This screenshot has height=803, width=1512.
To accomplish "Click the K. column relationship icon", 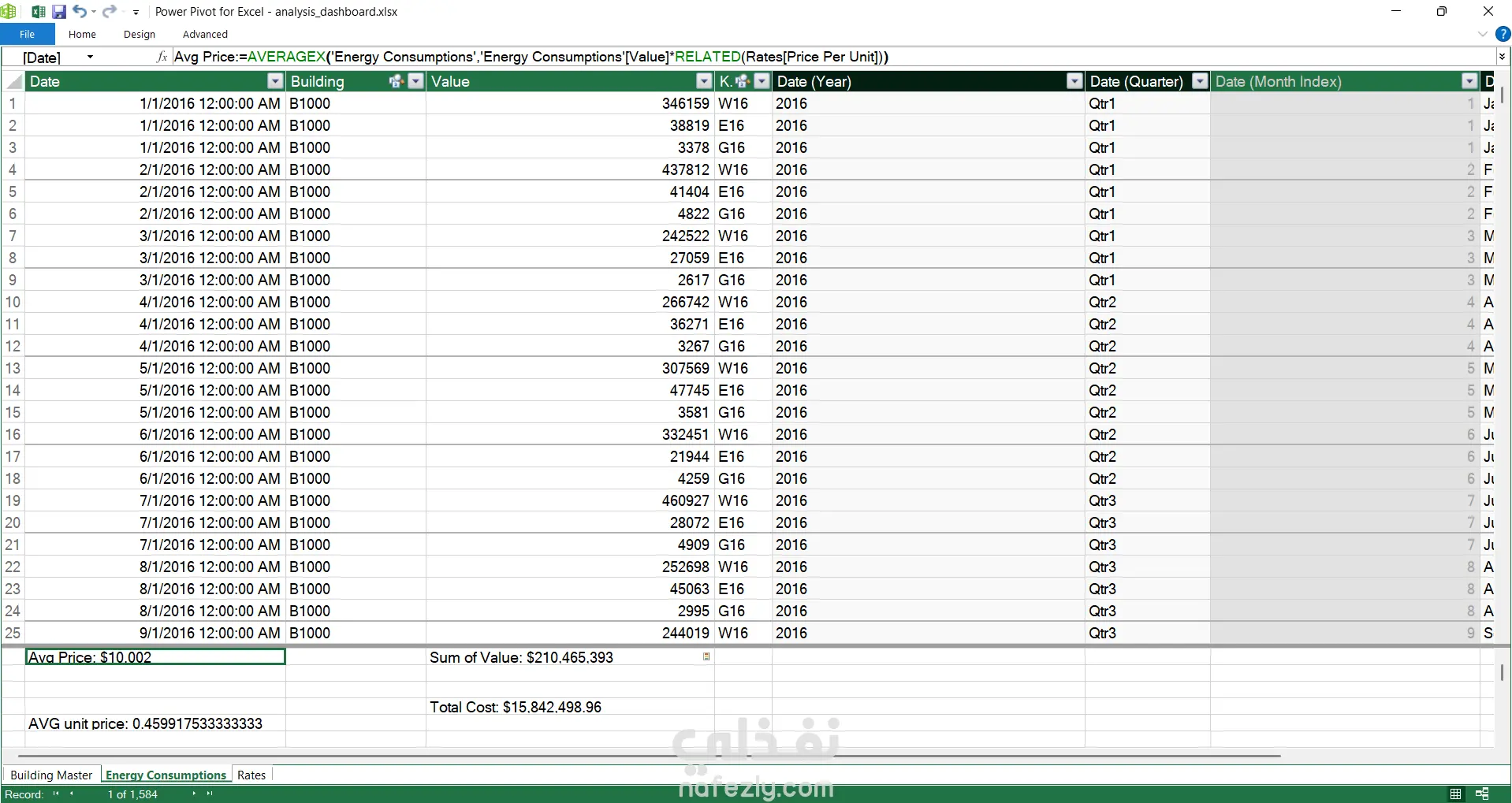I will [742, 81].
